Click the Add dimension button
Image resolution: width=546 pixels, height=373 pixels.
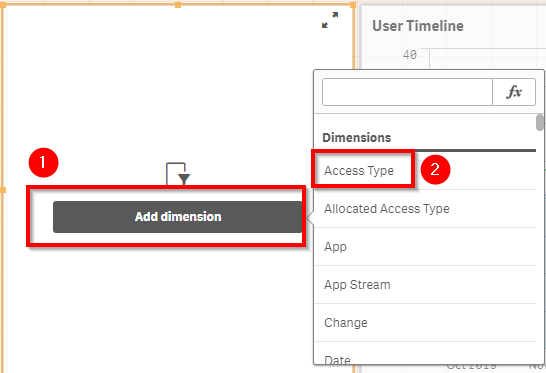(x=178, y=217)
